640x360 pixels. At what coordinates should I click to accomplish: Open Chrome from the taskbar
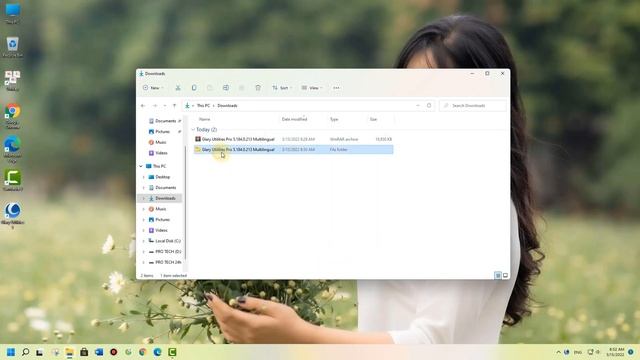coord(143,352)
